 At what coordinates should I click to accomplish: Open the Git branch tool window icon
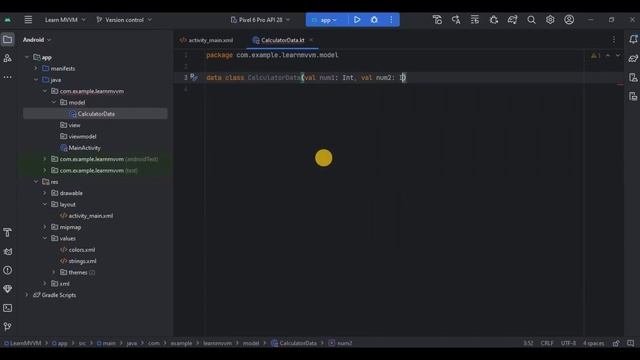7,327
